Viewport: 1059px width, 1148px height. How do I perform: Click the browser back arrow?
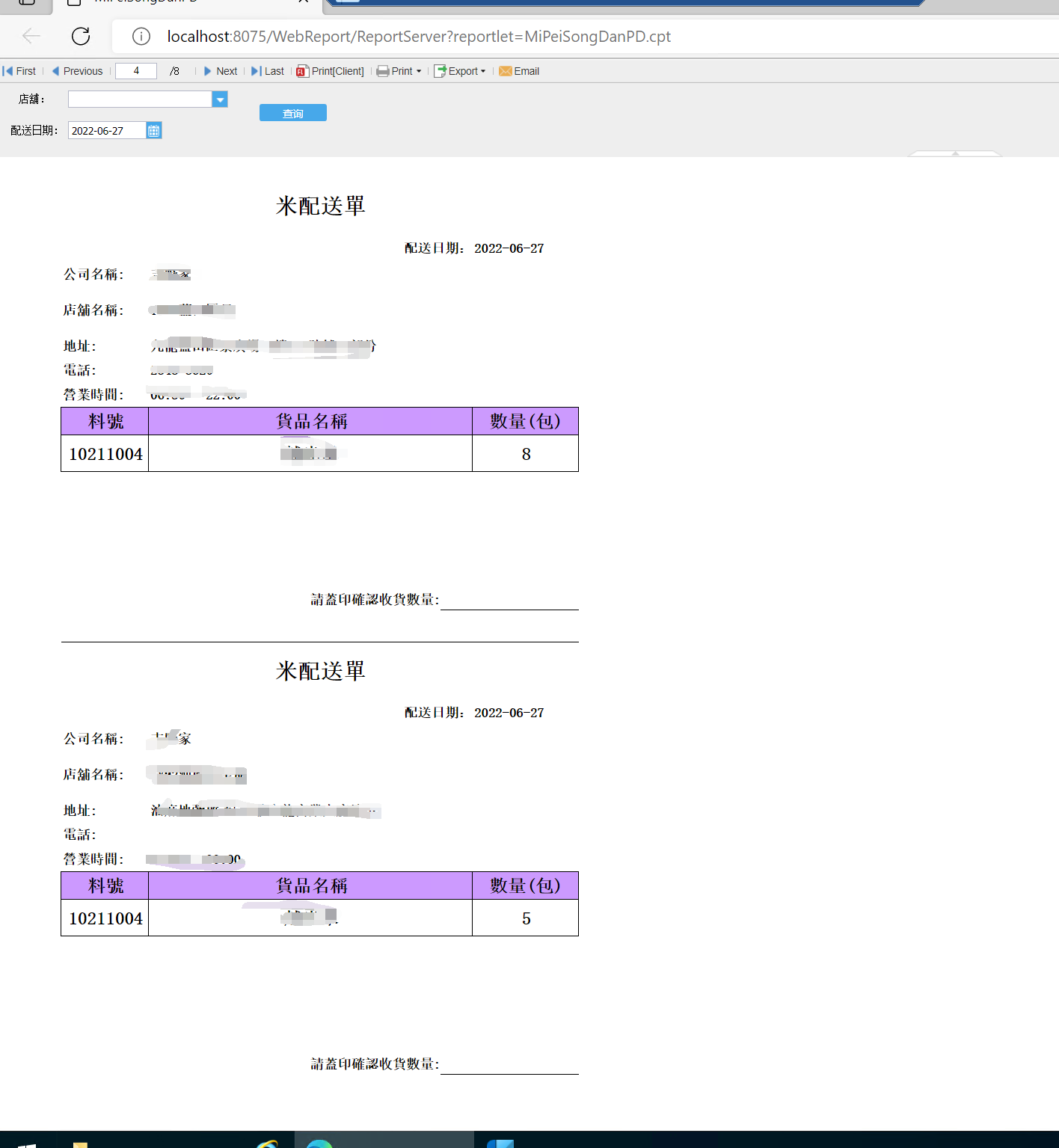pyautogui.click(x=31, y=36)
